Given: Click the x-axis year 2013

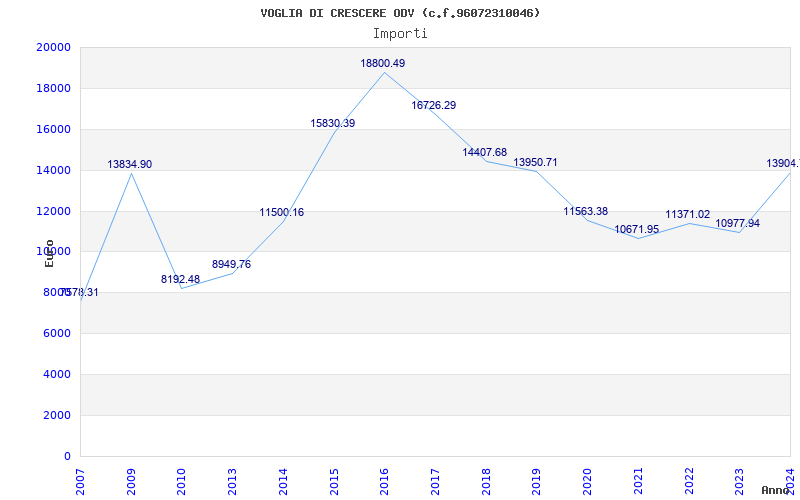Looking at the screenshot, I should [x=232, y=482].
